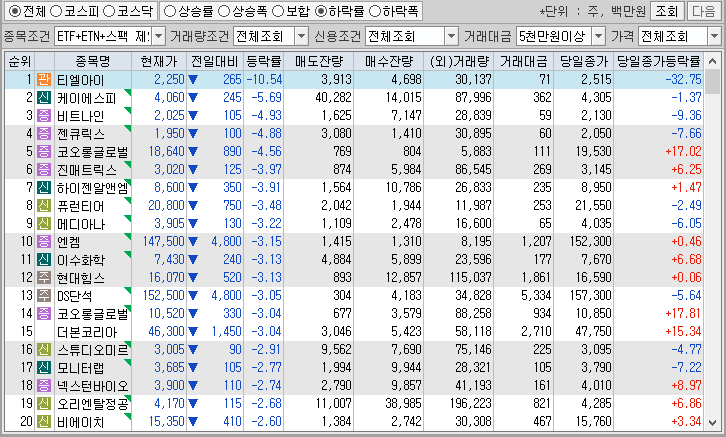Select the 하락폭 radio button
726x437 pixels.
(375, 11)
